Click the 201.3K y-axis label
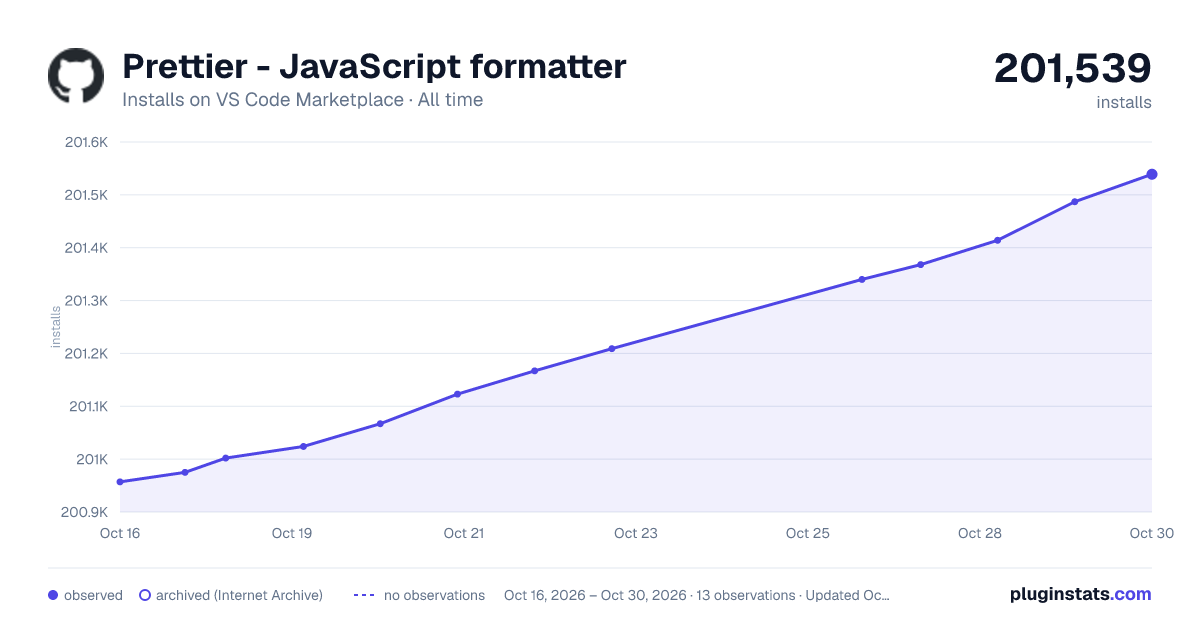The image size is (1200, 630). [x=86, y=301]
